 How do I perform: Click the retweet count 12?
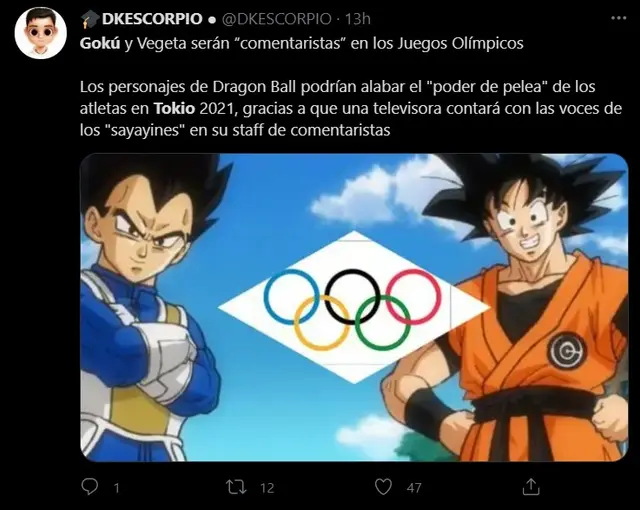[267, 488]
